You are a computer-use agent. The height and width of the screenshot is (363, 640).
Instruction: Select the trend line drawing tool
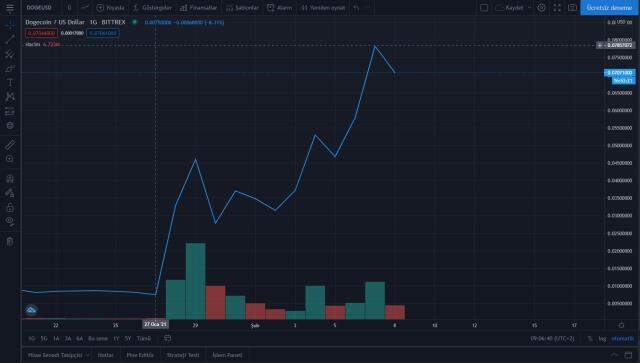10,39
